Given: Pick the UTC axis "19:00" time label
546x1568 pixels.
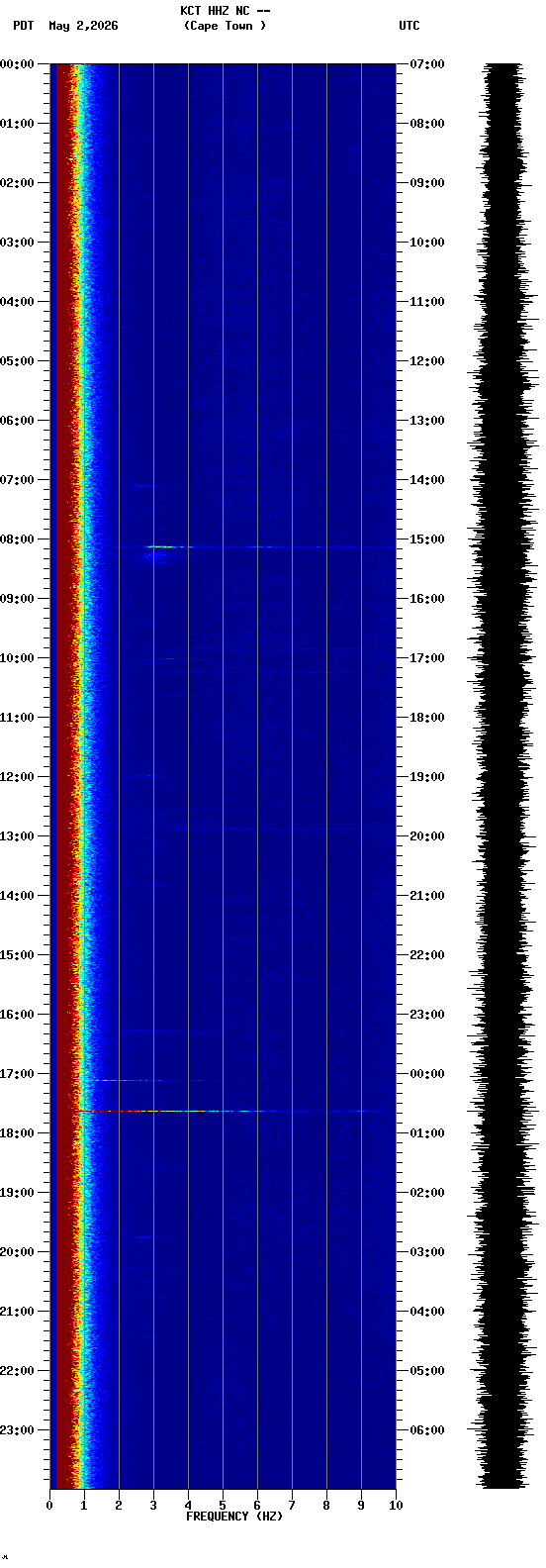Looking at the screenshot, I should pyautogui.click(x=427, y=777).
